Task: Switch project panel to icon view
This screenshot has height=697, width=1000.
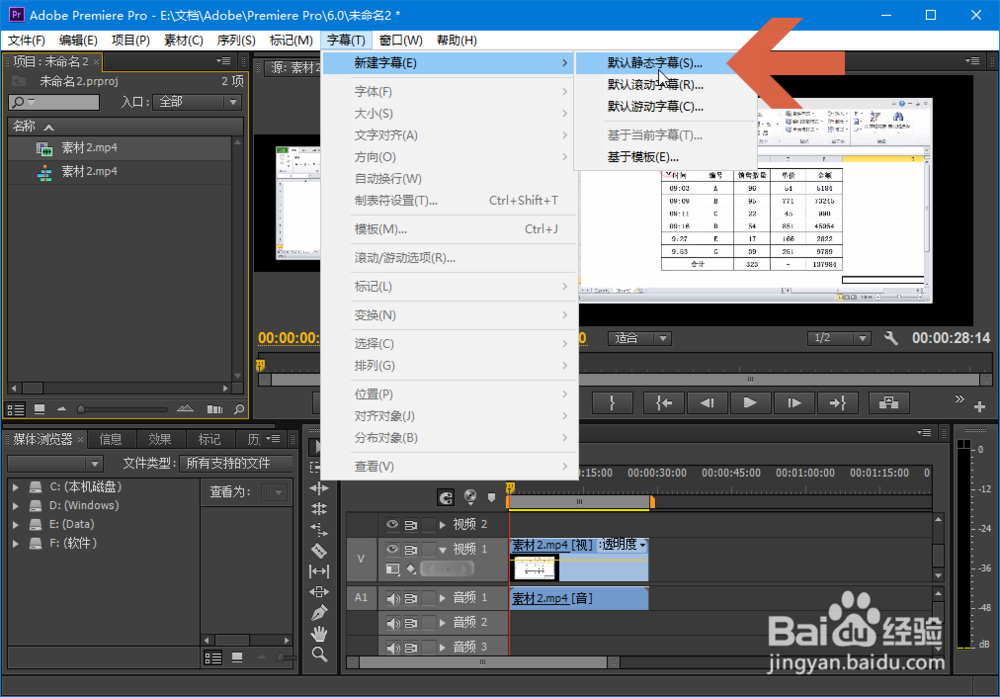Action: 40,409
